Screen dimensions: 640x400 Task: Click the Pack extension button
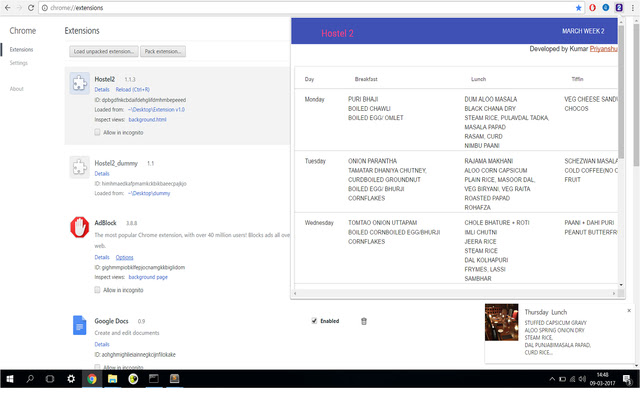[x=163, y=51]
